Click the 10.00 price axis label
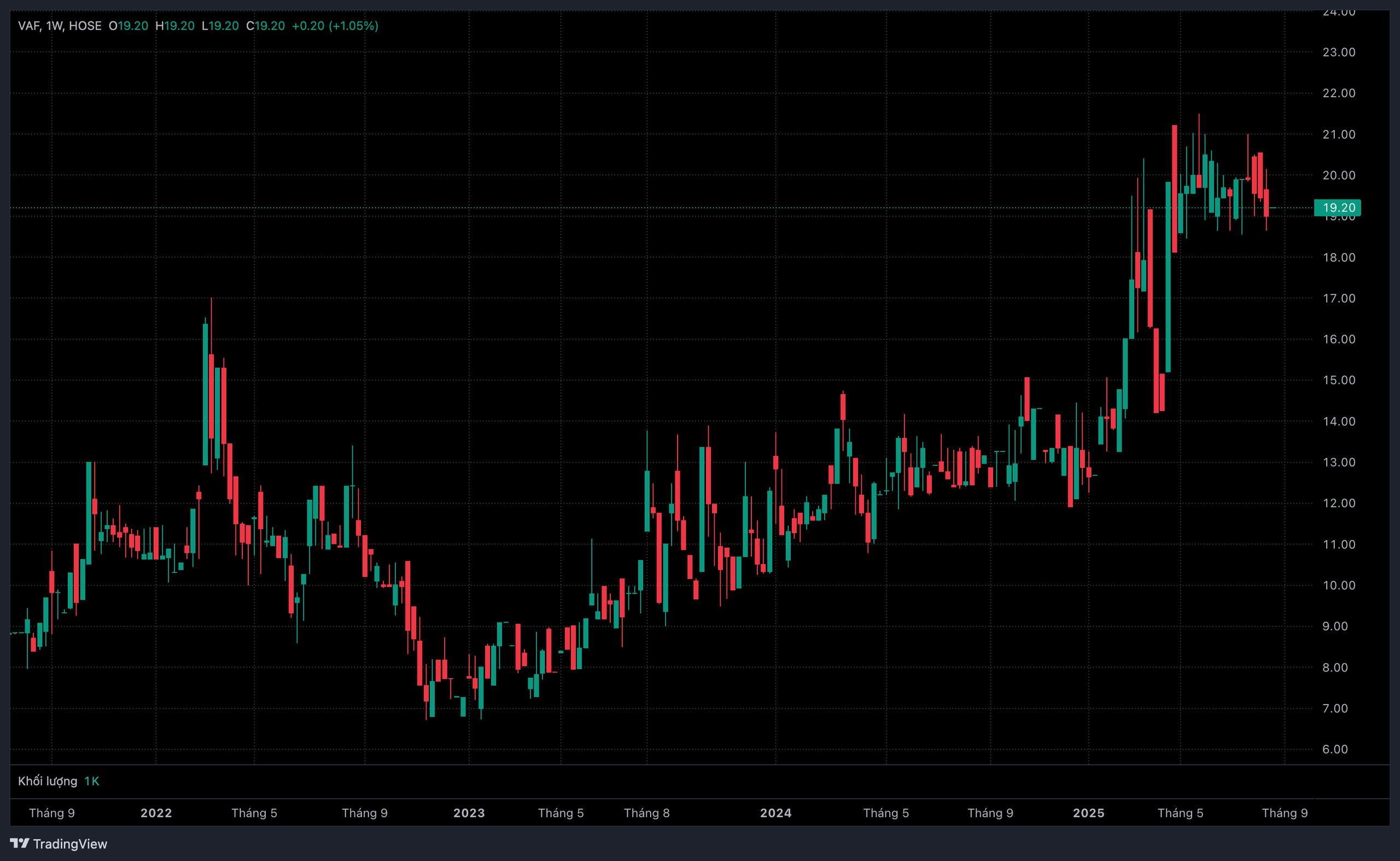The width and height of the screenshot is (1400, 861). [1339, 585]
